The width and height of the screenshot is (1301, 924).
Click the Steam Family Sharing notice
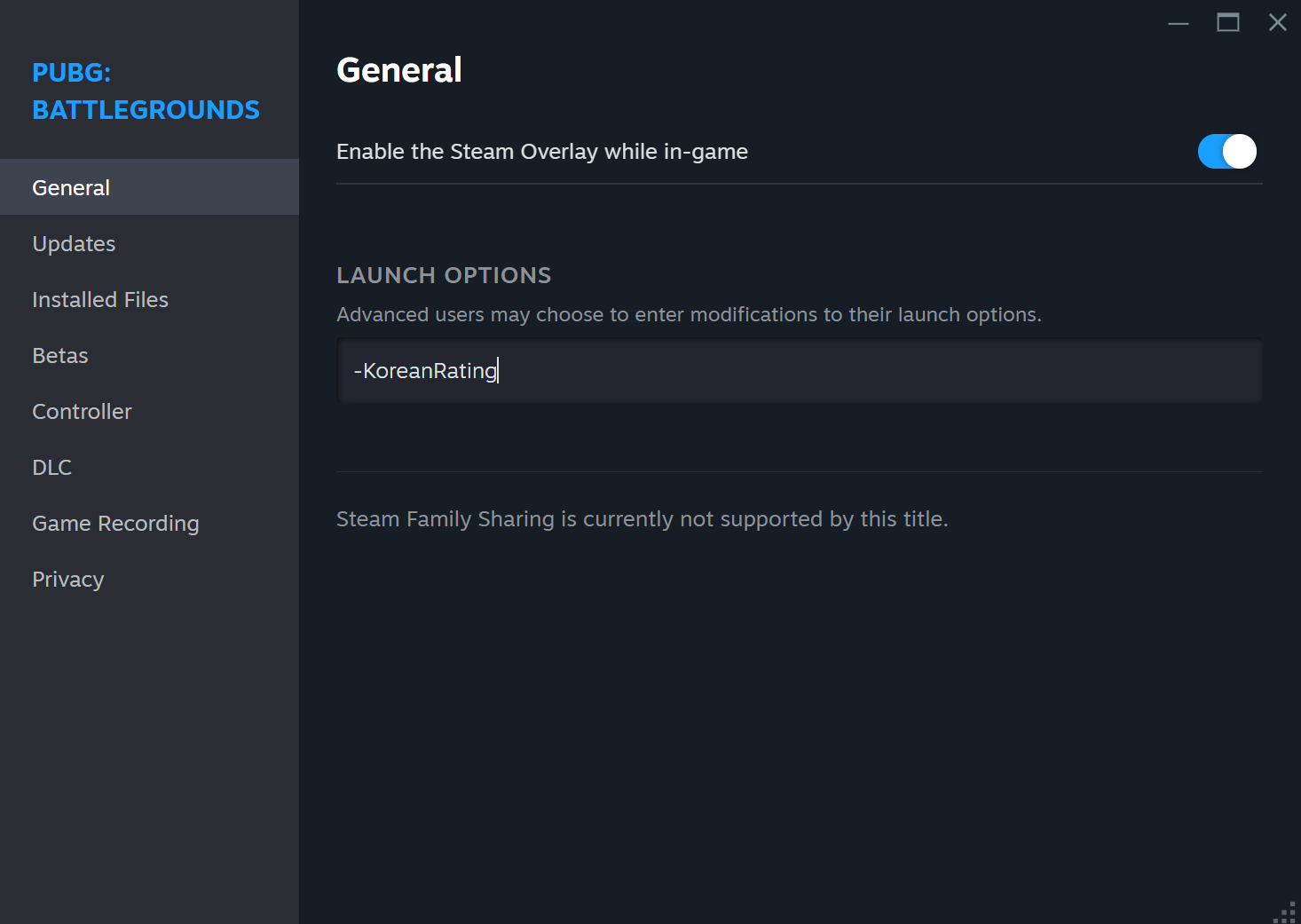(642, 519)
